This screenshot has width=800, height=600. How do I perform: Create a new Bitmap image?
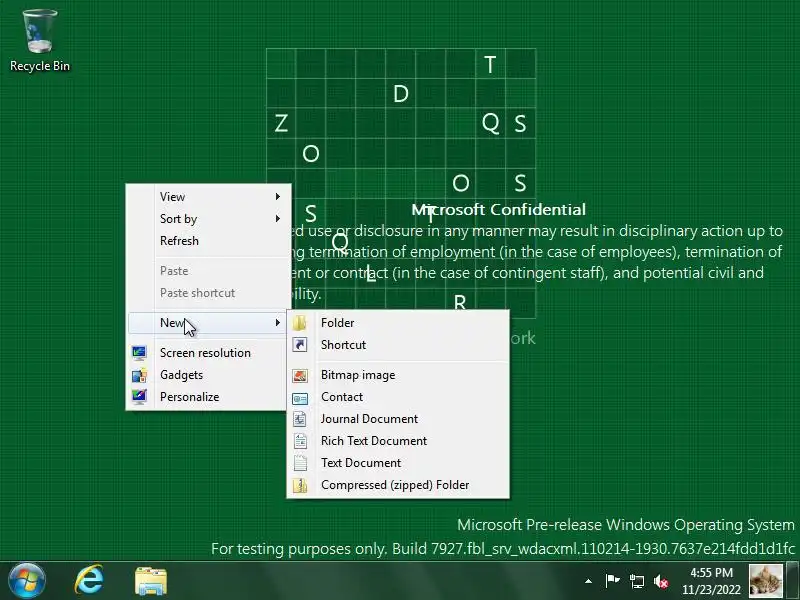[x=398, y=375]
